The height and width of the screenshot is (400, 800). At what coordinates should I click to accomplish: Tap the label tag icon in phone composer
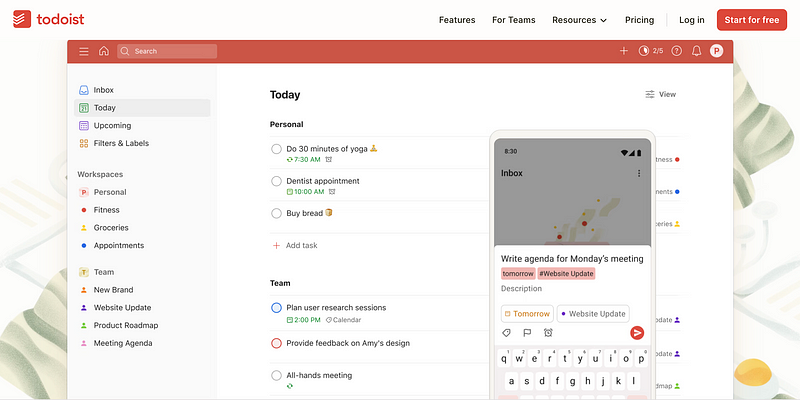pyautogui.click(x=507, y=333)
